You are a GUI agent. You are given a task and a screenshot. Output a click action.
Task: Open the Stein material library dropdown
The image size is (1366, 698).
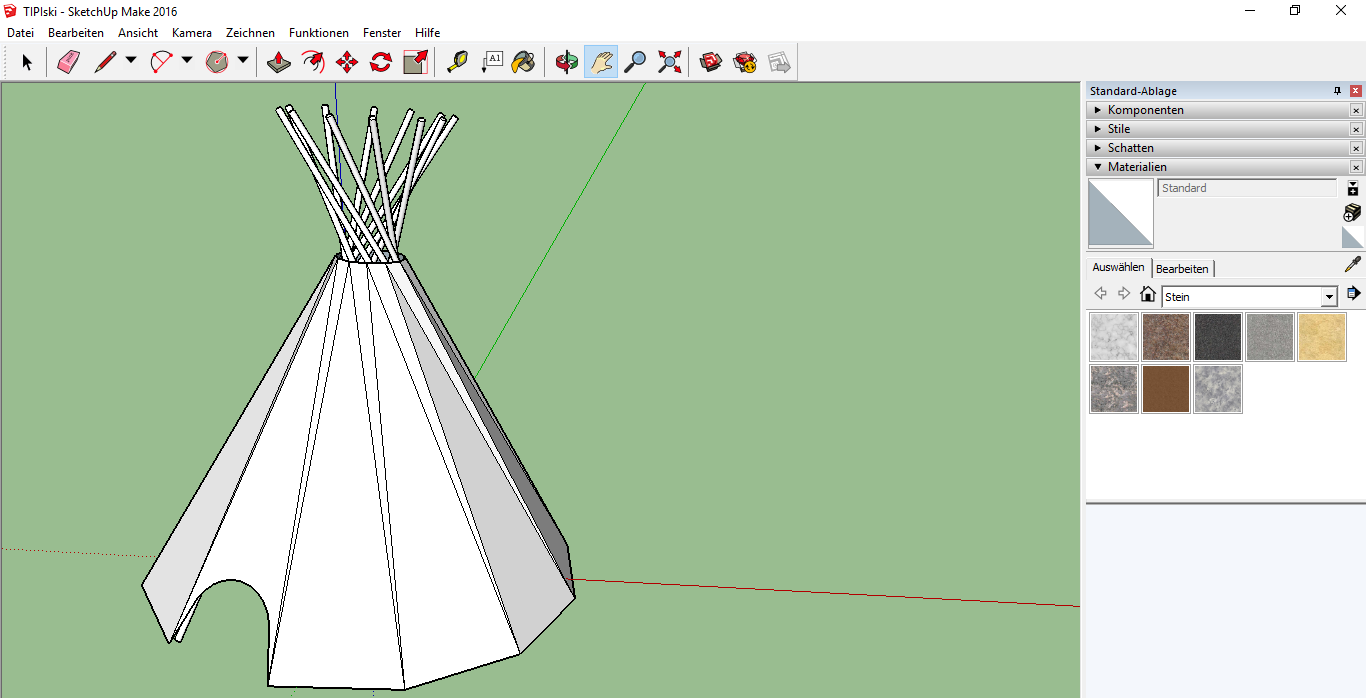(1329, 297)
